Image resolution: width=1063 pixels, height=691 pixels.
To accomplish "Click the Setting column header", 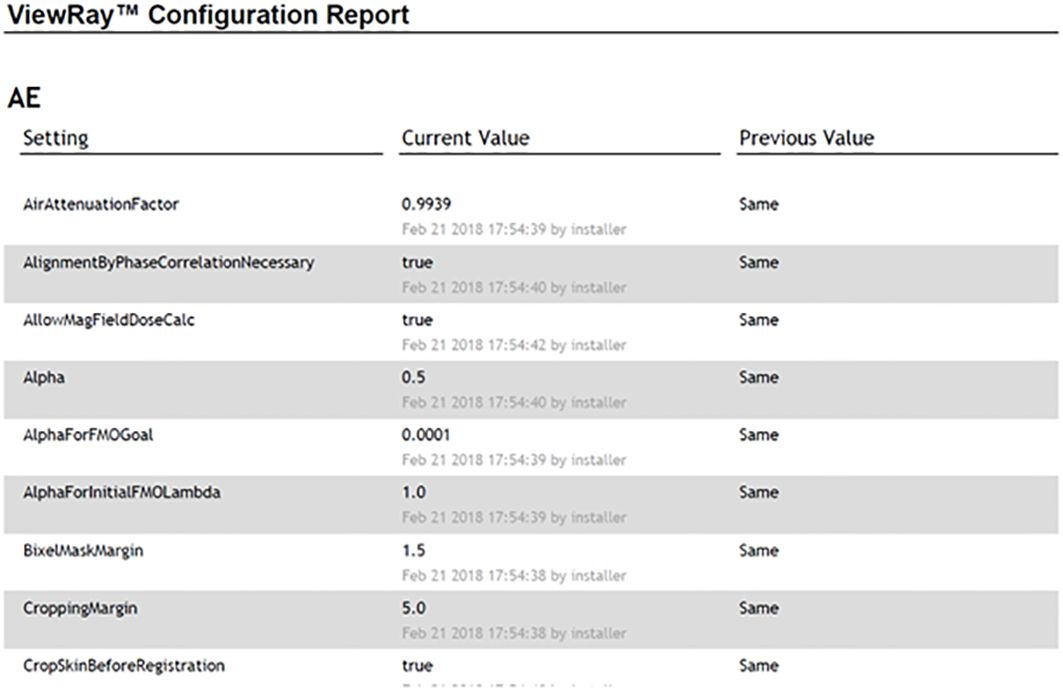I will coord(56,138).
